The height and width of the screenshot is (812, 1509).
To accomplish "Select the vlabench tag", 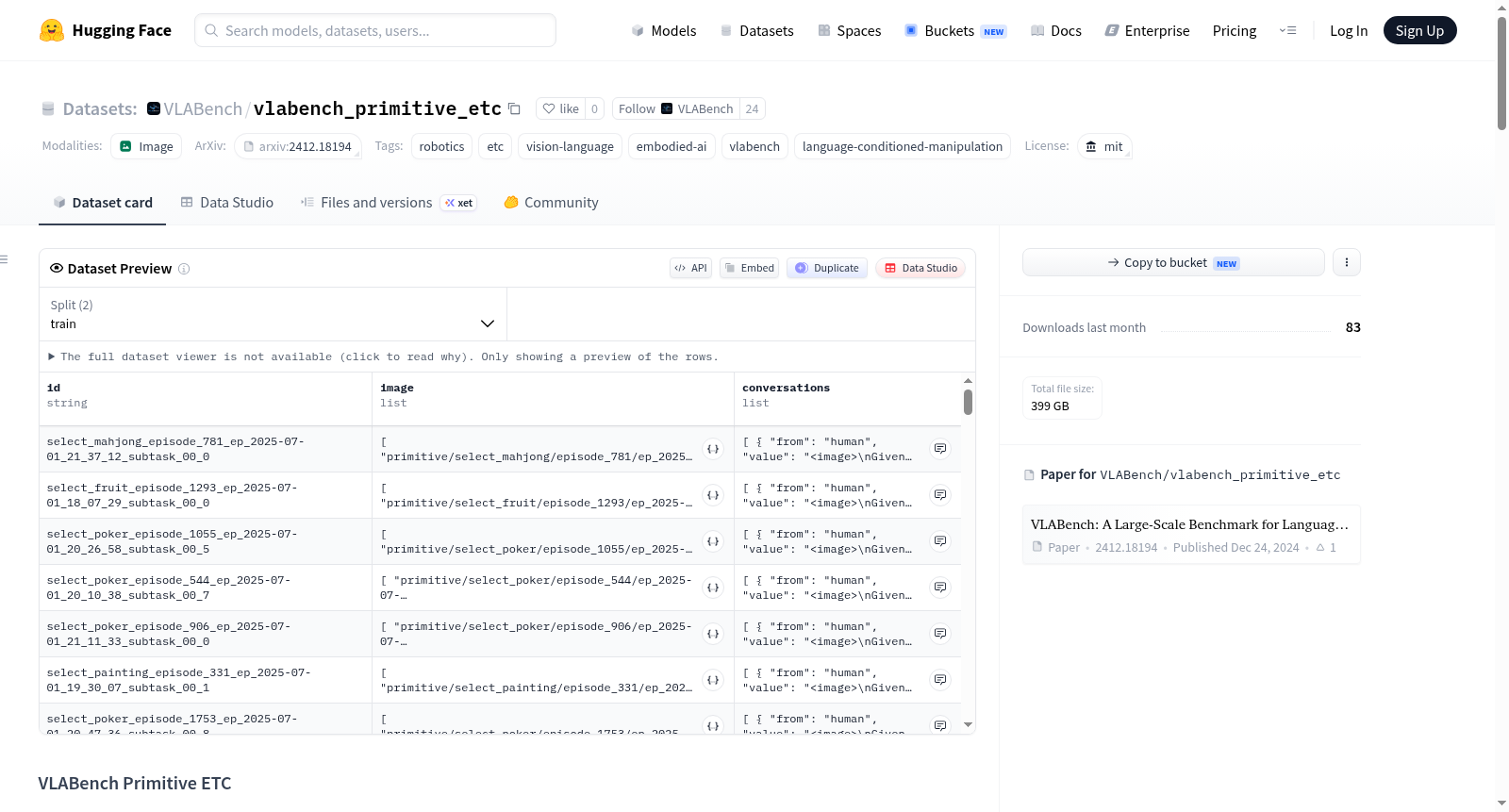I will (754, 146).
